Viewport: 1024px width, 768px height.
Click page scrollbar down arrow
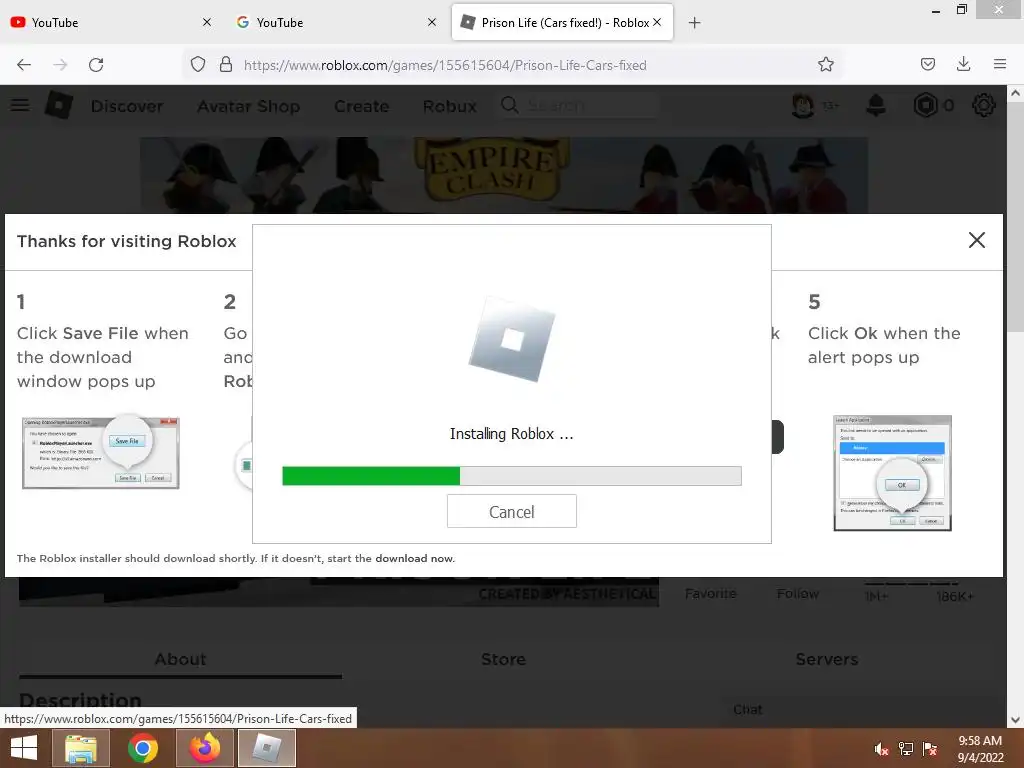click(1015, 720)
